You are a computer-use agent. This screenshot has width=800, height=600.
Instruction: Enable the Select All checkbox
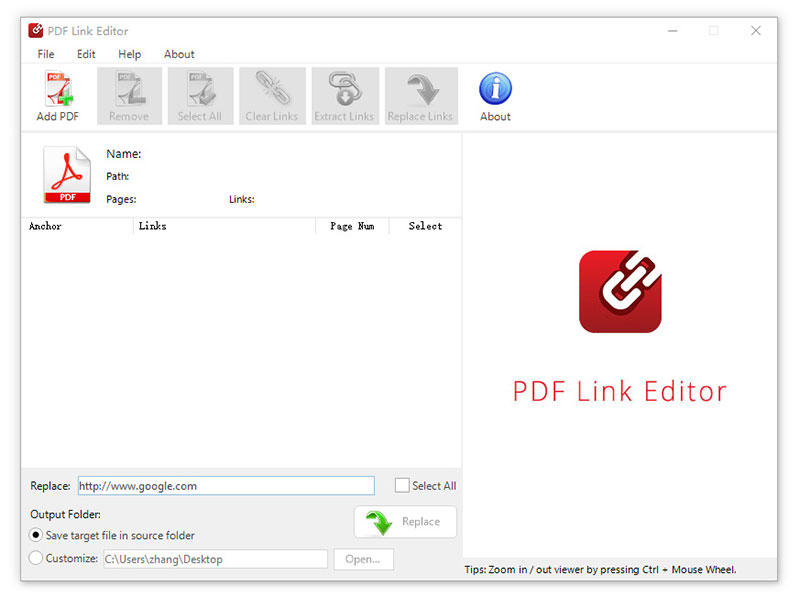[404, 485]
